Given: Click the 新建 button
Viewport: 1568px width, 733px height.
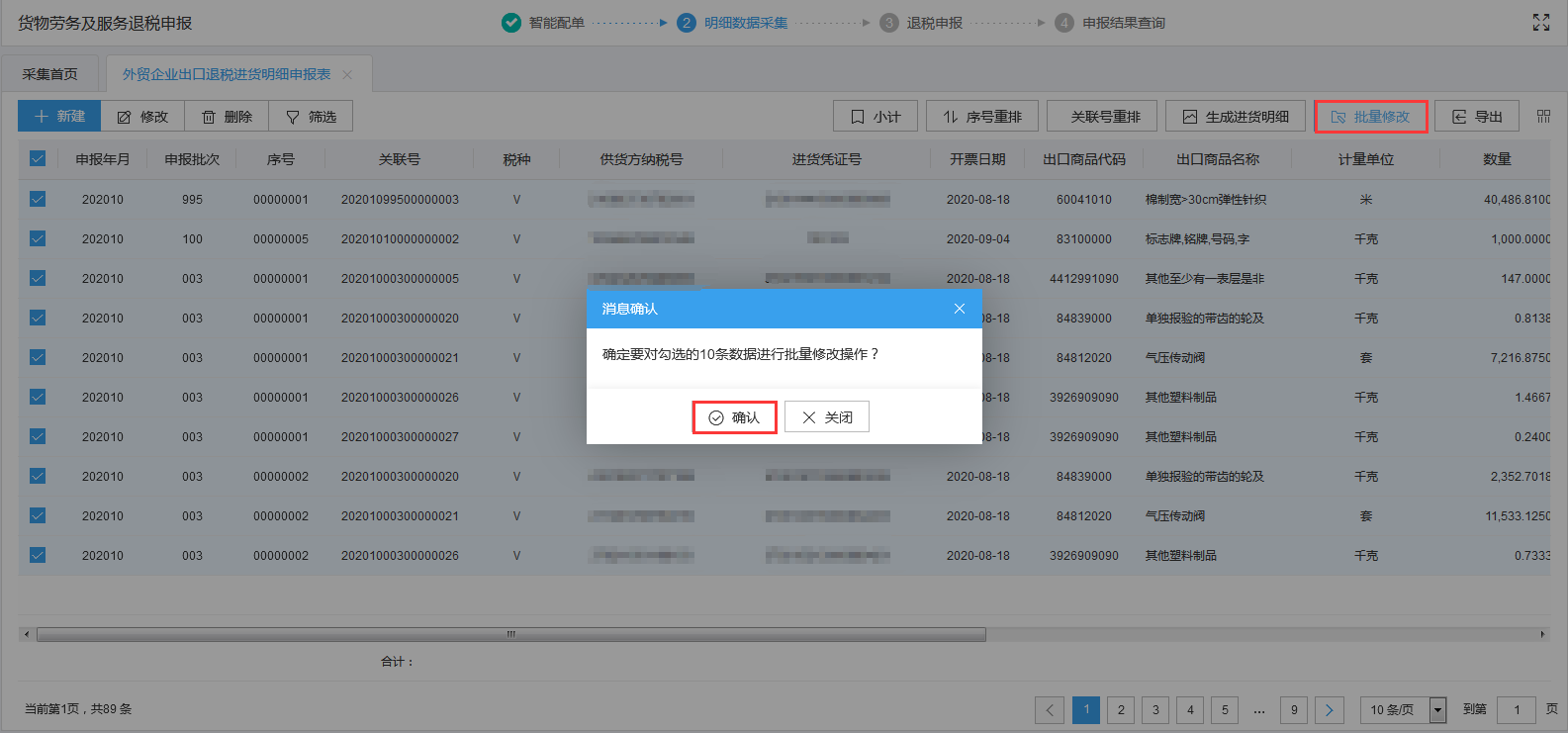Looking at the screenshot, I should click(59, 117).
